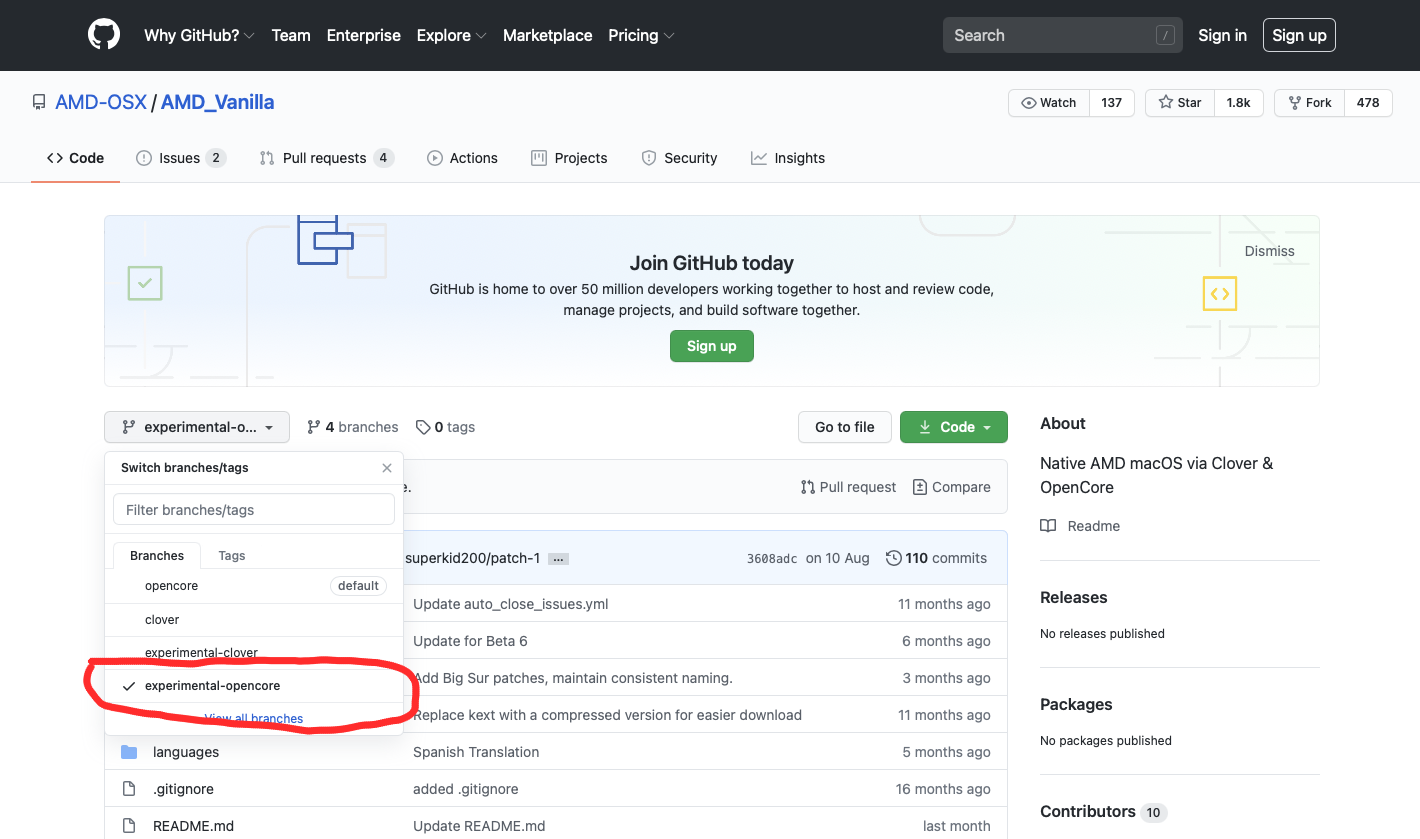
Task: Focus the Filter branches/tags input
Action: 254,510
